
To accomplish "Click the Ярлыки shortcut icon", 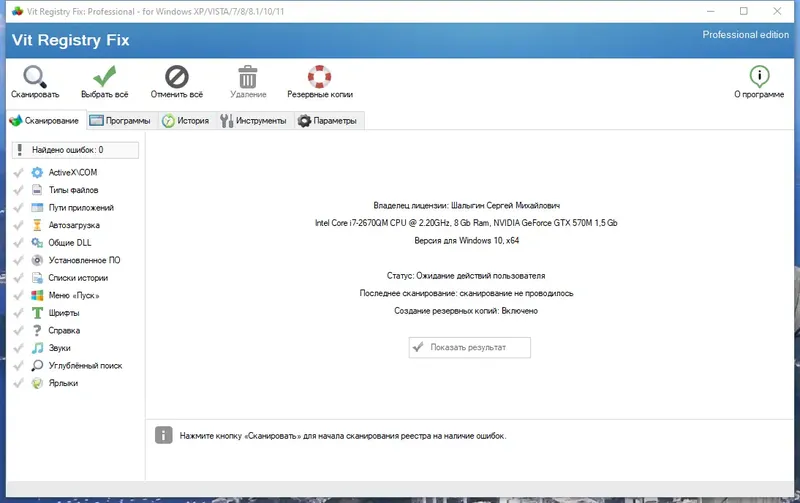I will coord(37,383).
